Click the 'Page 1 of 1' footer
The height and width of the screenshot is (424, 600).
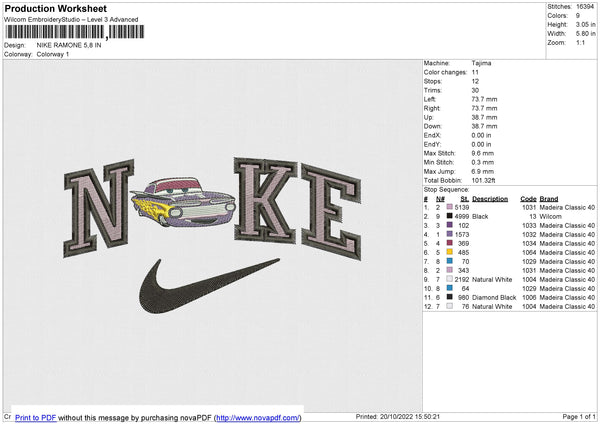579,416
